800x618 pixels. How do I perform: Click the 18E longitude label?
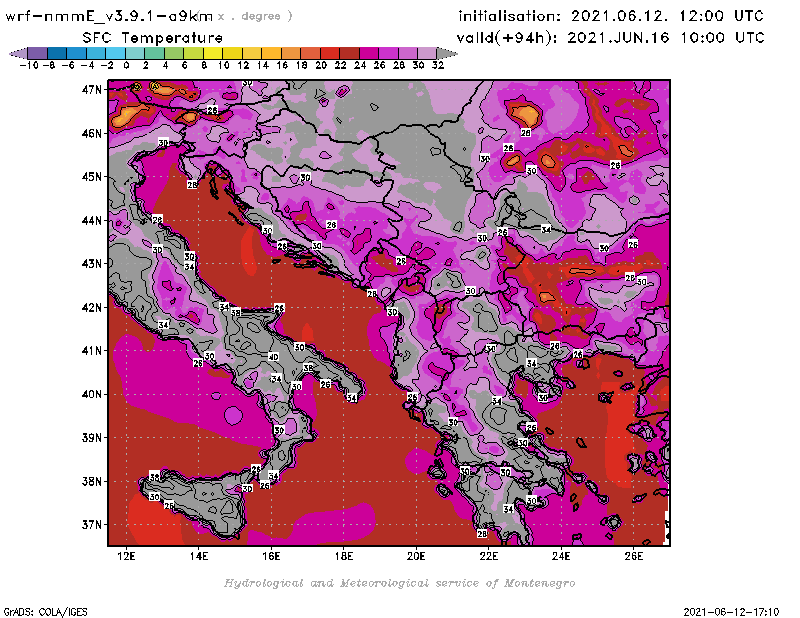[x=343, y=556]
